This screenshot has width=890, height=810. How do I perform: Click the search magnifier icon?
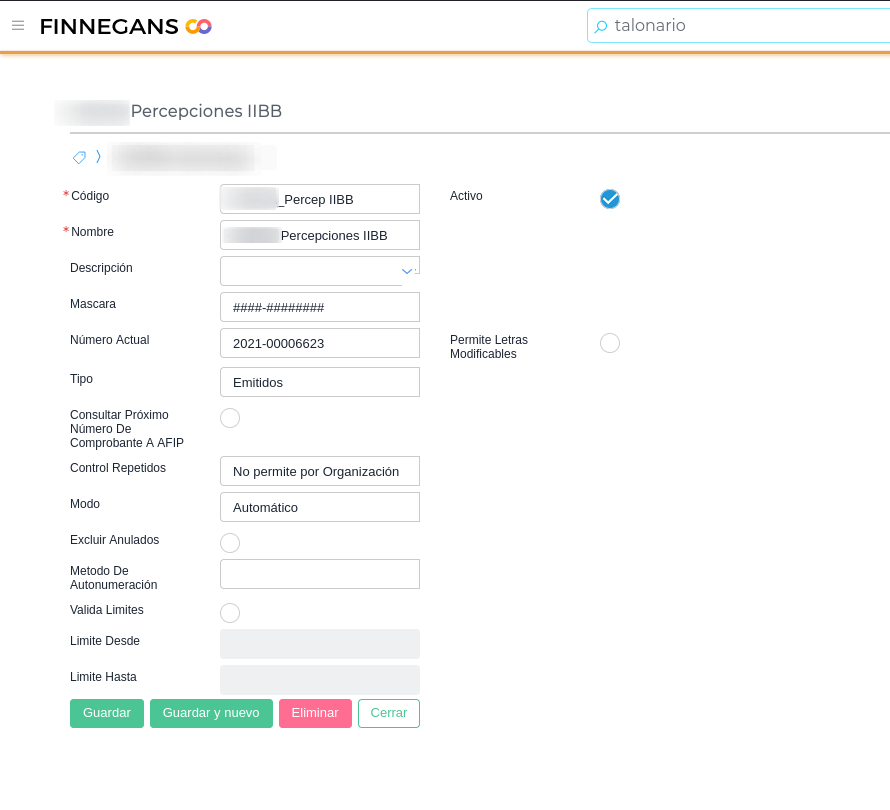coord(601,27)
